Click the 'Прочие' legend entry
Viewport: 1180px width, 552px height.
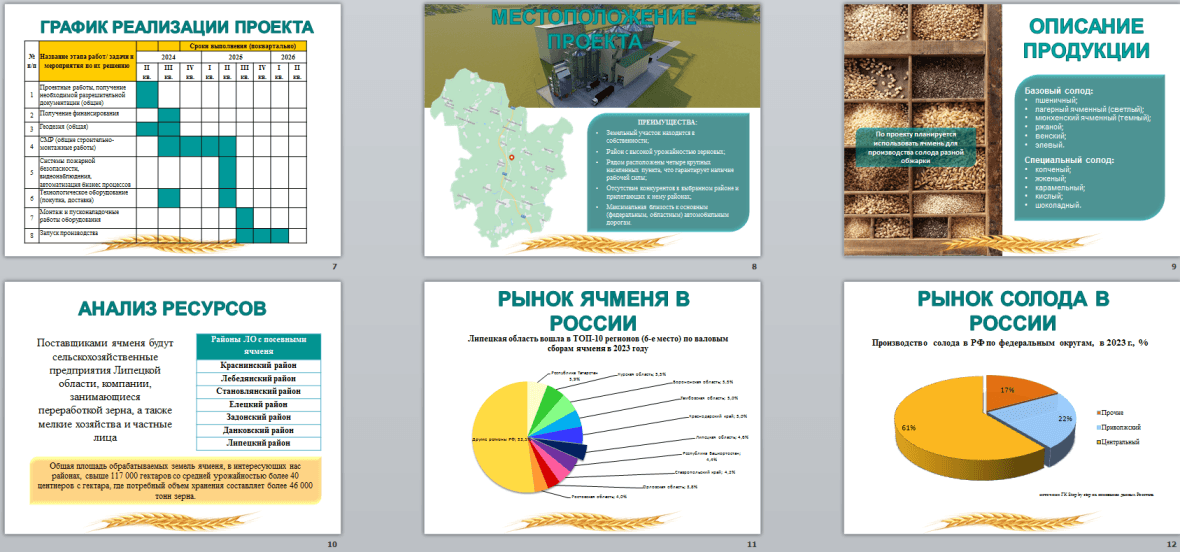click(x=1112, y=412)
